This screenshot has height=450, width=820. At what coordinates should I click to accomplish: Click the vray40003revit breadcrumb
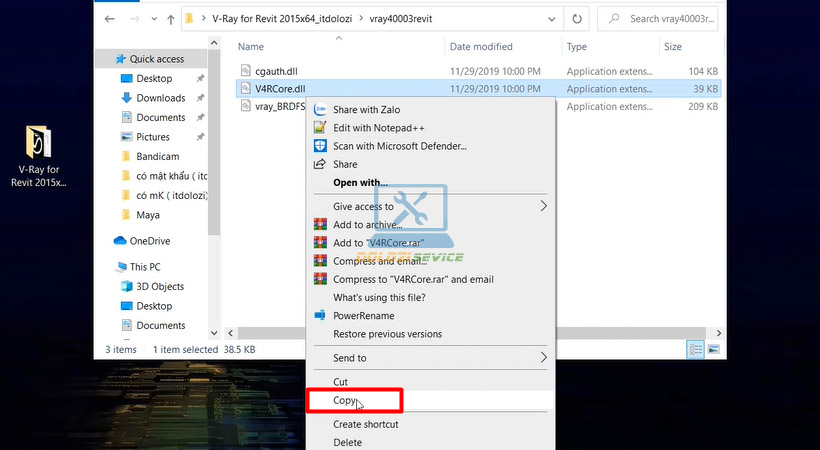[401, 19]
